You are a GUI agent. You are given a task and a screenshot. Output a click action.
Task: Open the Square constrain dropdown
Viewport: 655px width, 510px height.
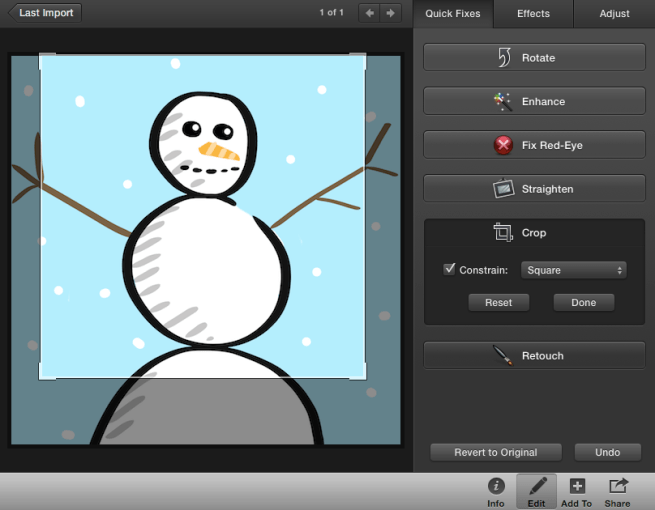pyautogui.click(x=574, y=270)
